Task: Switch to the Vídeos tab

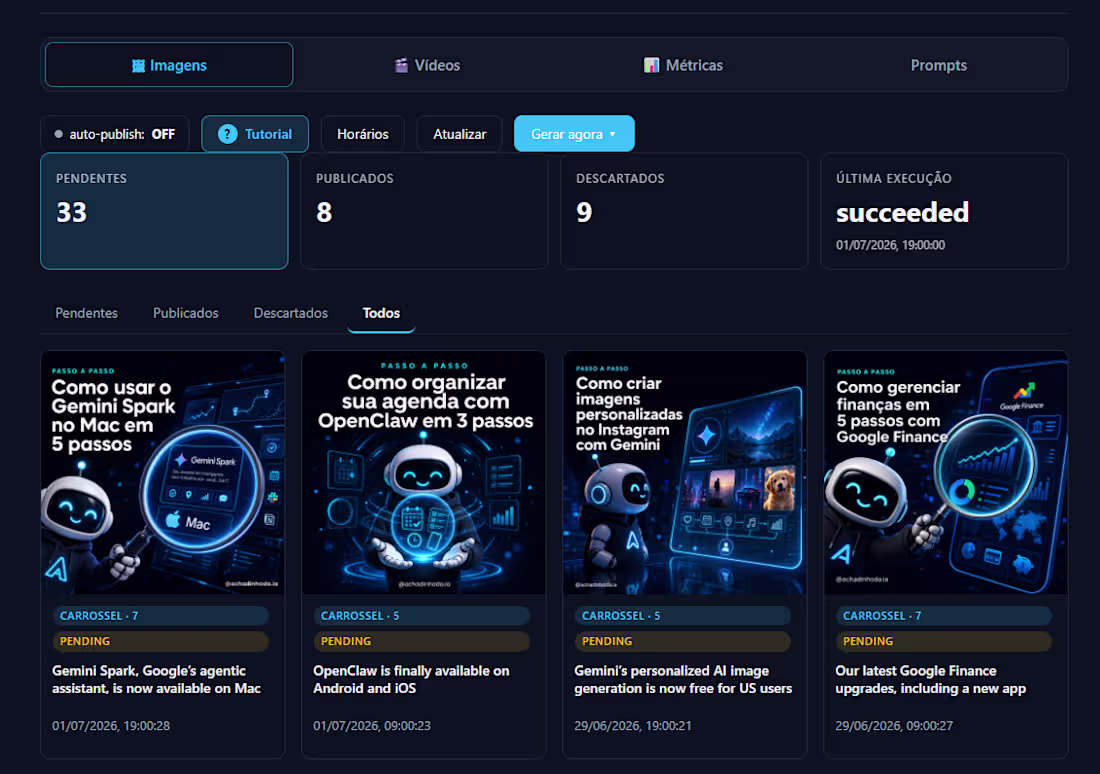Action: (x=427, y=65)
